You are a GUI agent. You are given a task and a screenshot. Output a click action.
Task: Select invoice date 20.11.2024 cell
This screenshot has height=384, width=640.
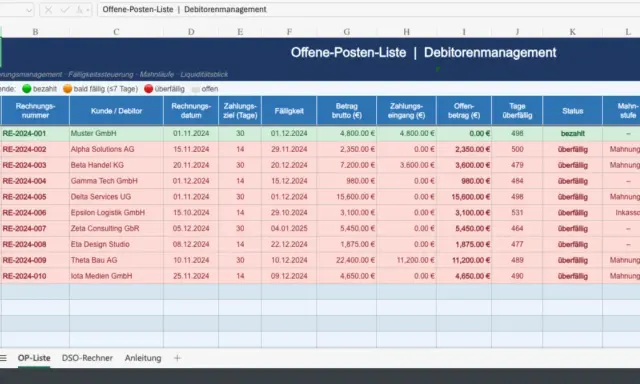pyautogui.click(x=191, y=165)
